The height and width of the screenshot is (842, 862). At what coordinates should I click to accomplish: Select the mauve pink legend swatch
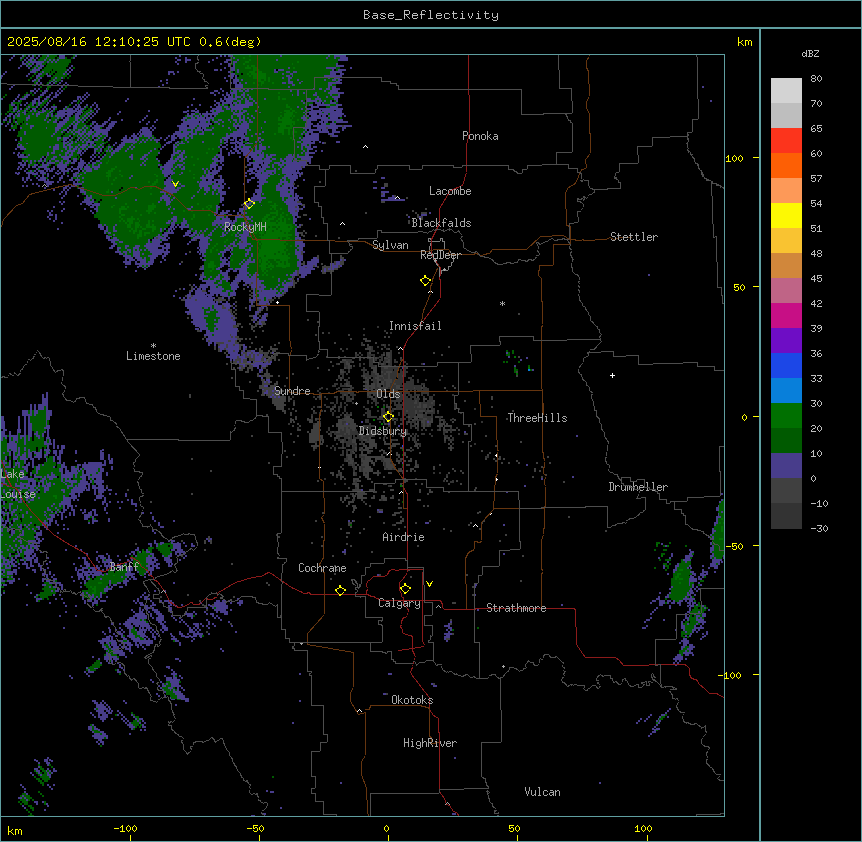[x=786, y=290]
